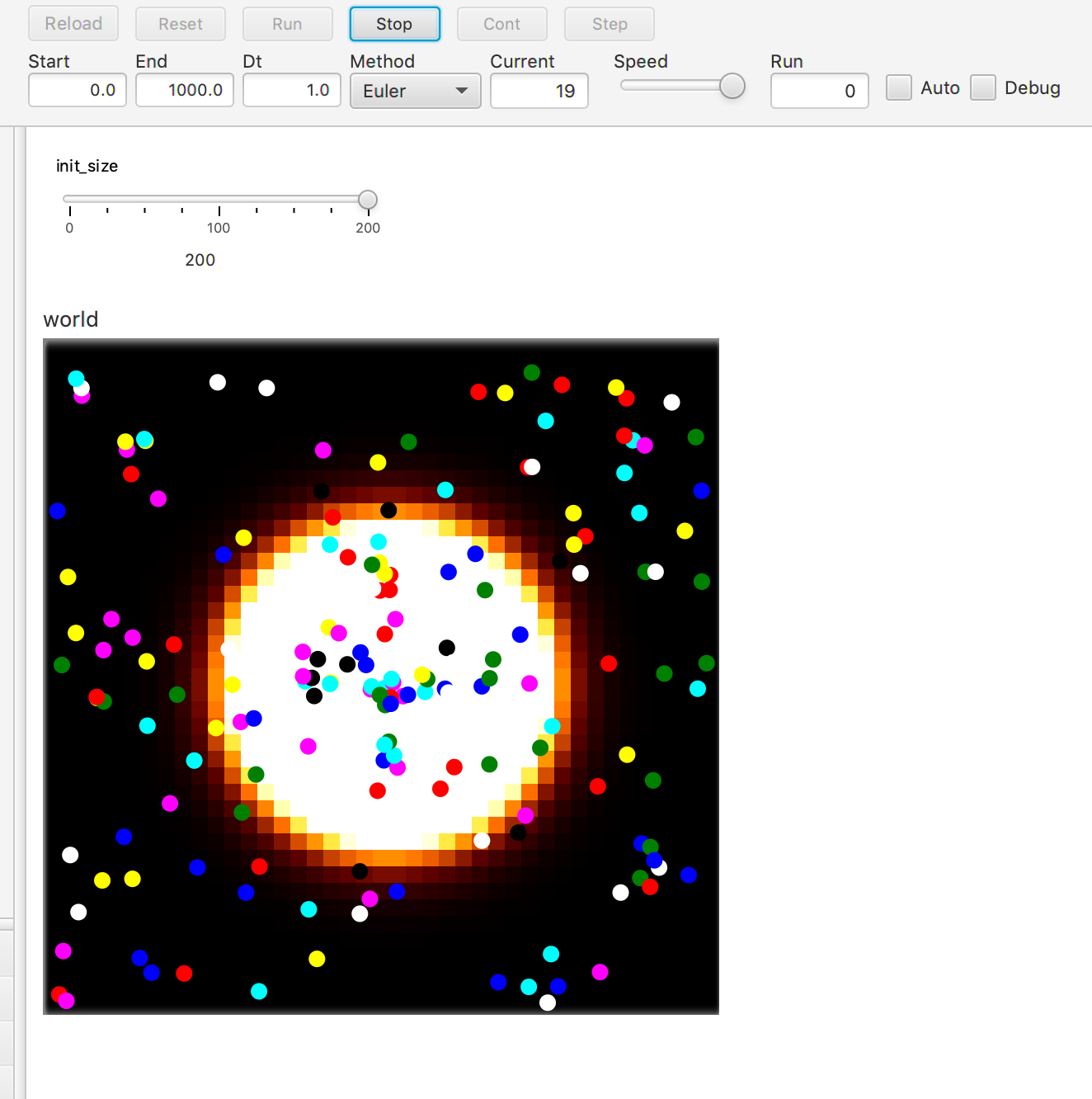Click the Speed slider handle
Image resolution: width=1092 pixels, height=1099 pixels.
[x=732, y=86]
